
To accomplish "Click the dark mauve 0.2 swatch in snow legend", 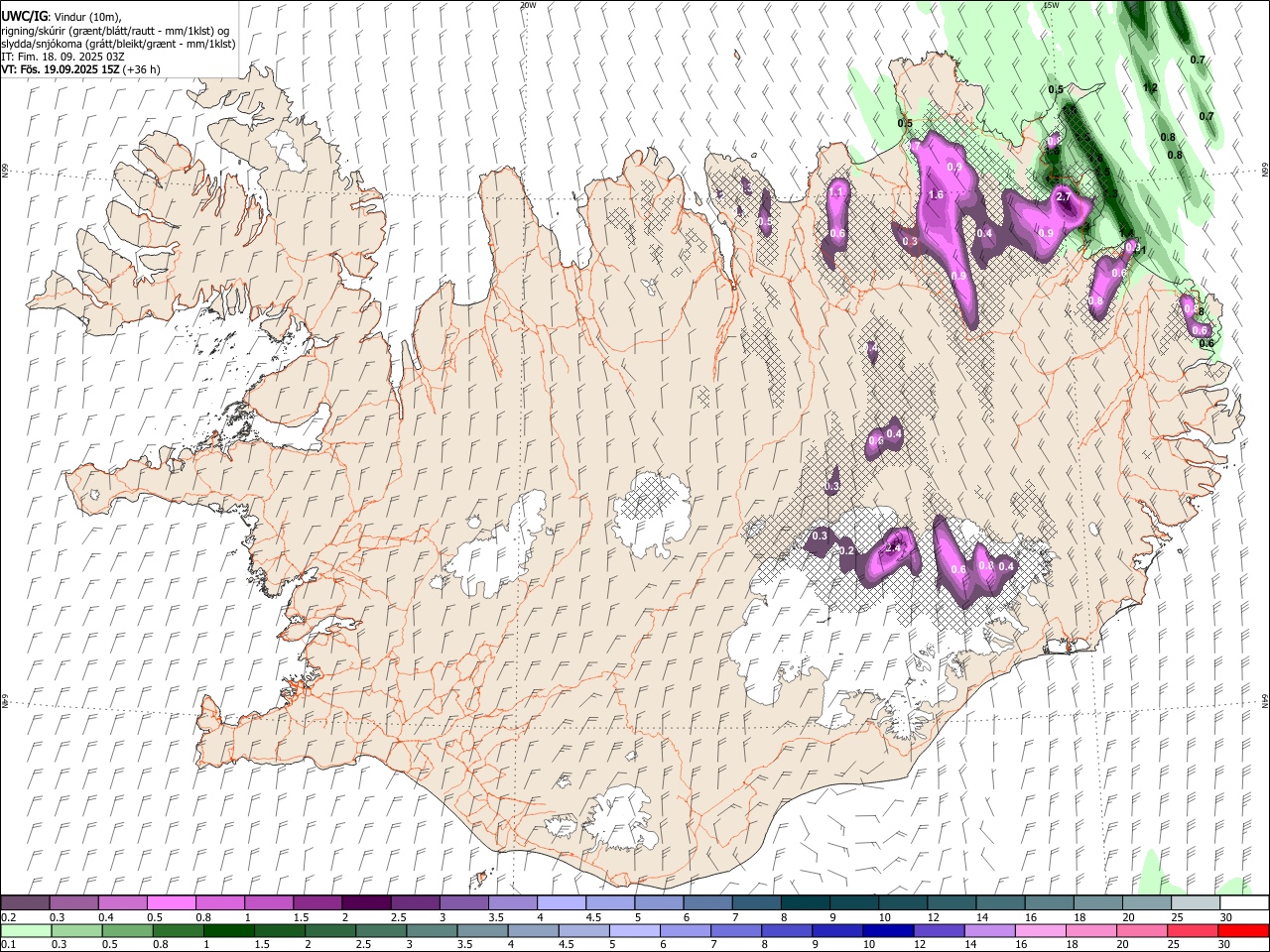I will click(x=25, y=902).
